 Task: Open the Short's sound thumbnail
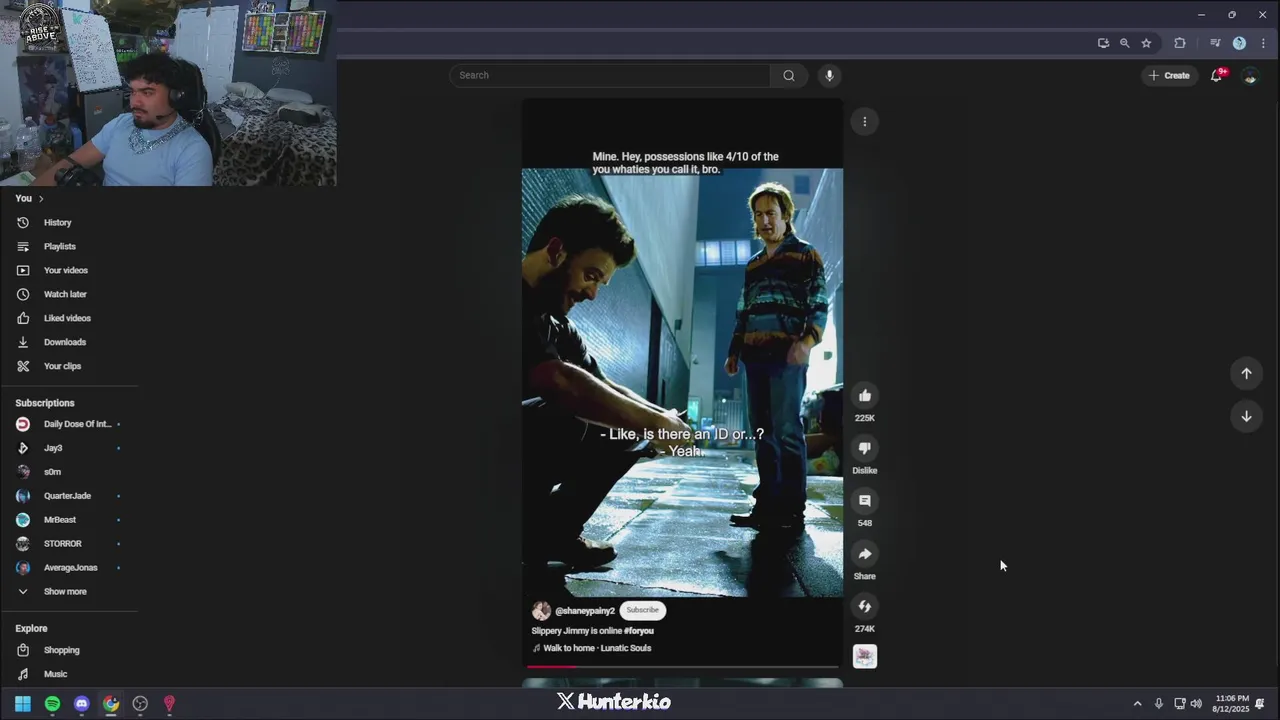tap(865, 656)
